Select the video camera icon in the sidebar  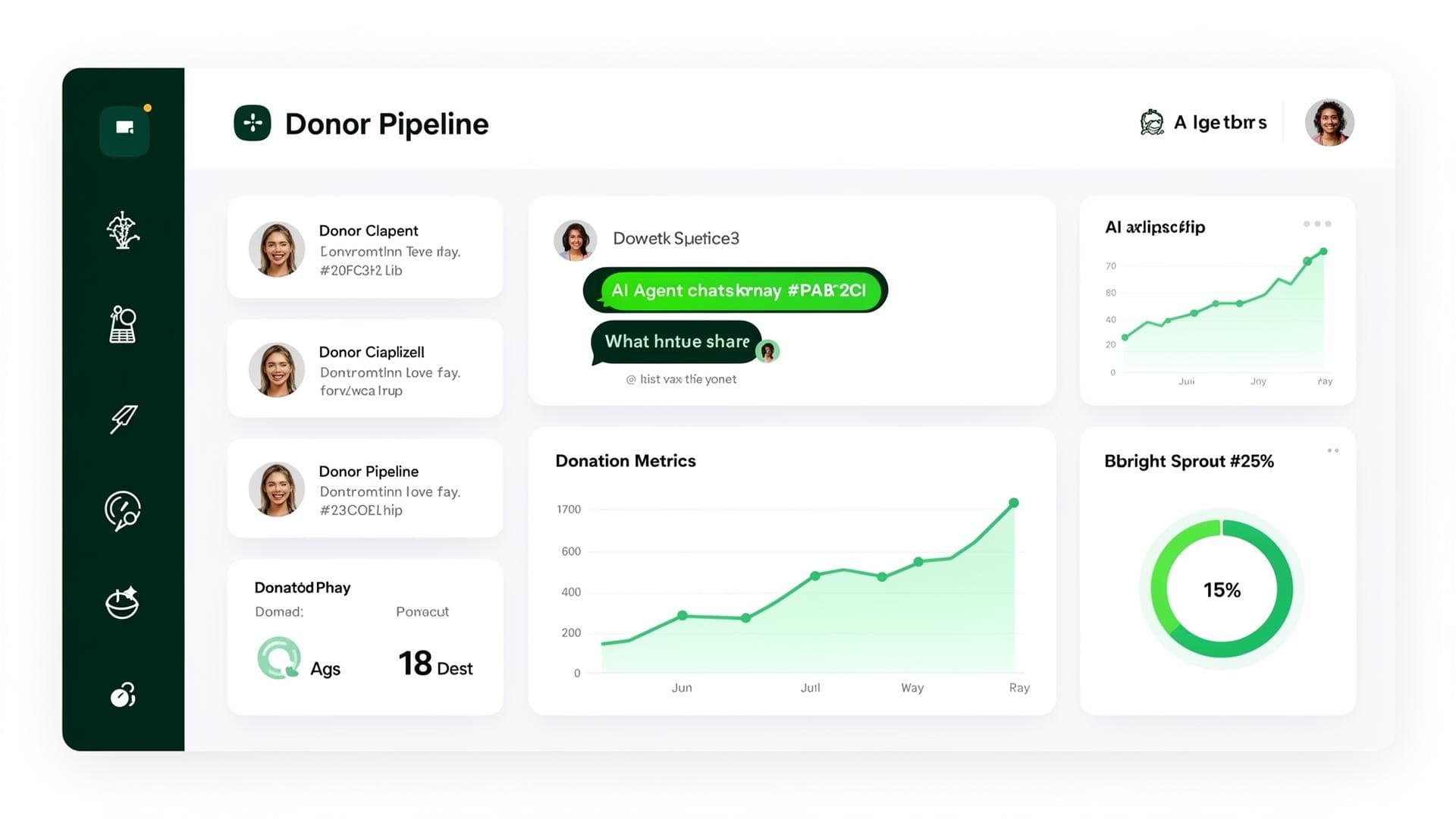point(124,129)
